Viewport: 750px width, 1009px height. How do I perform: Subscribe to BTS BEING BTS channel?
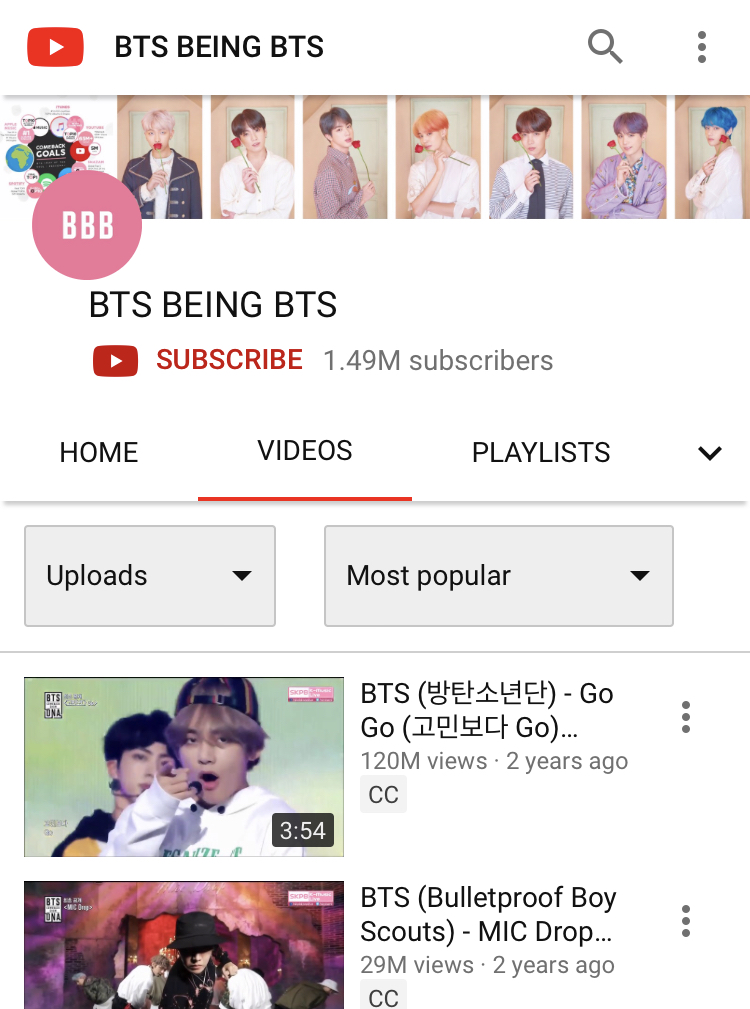click(x=229, y=360)
